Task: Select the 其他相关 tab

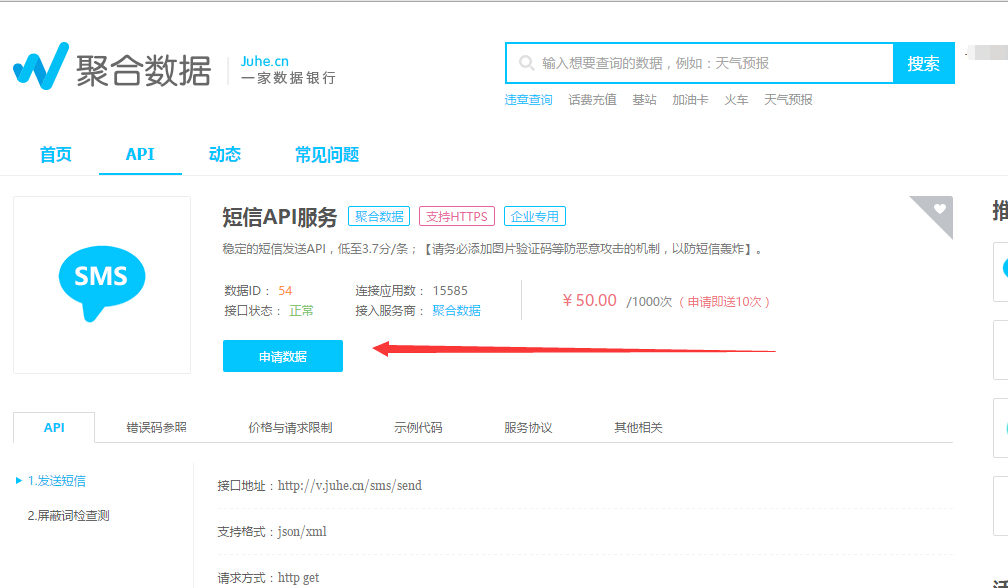Action: click(x=638, y=427)
